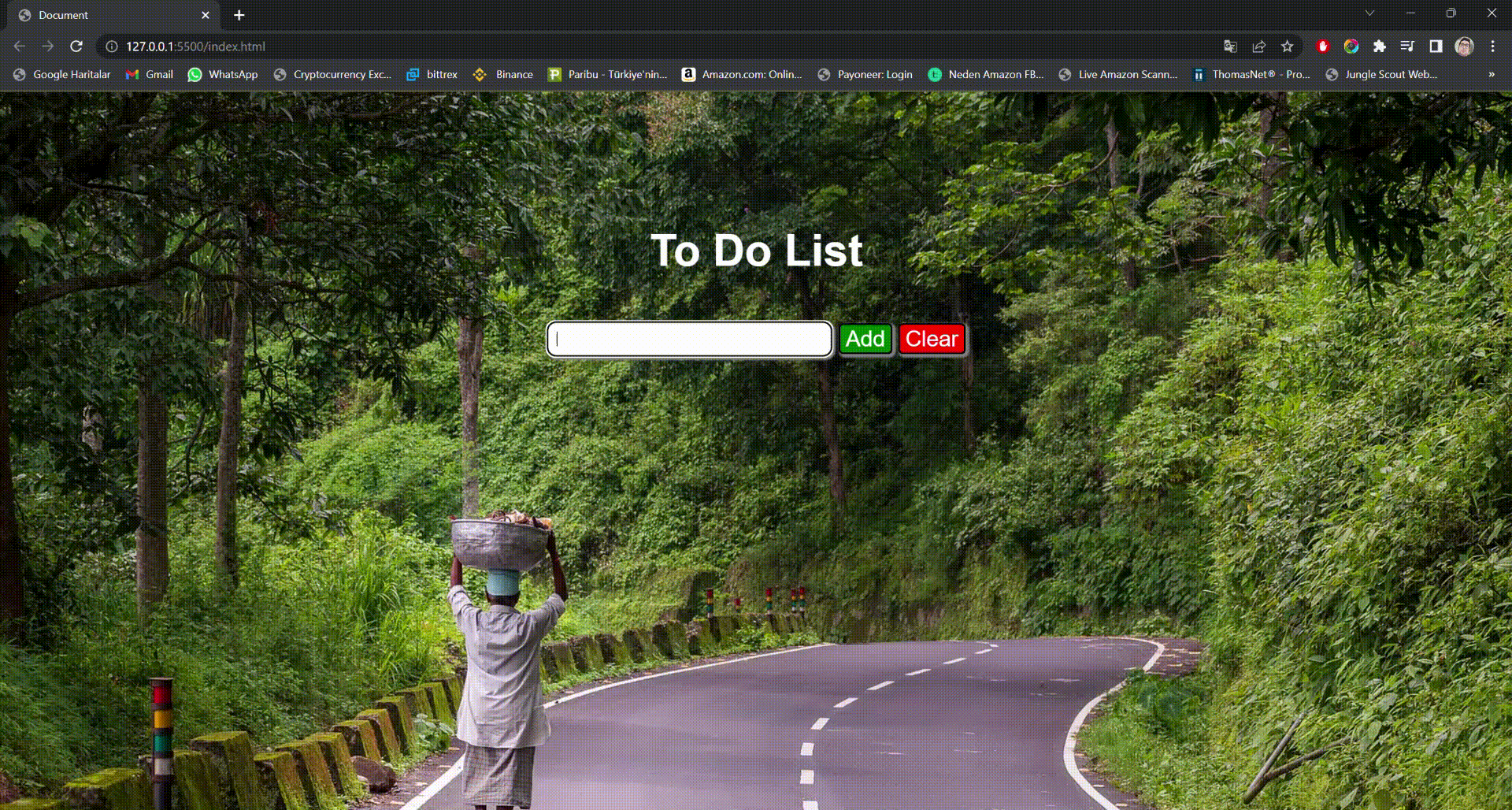Open the Paribu - Türkiye'nin bookmark
Viewport: 1512px width, 810px height.
click(607, 74)
